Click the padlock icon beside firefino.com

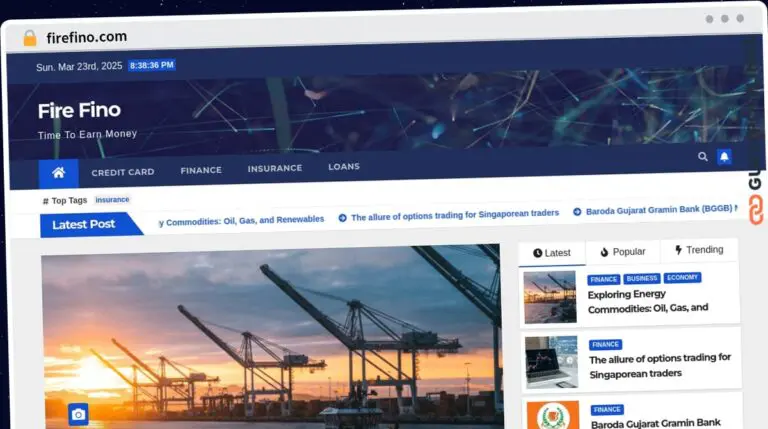[29, 37]
